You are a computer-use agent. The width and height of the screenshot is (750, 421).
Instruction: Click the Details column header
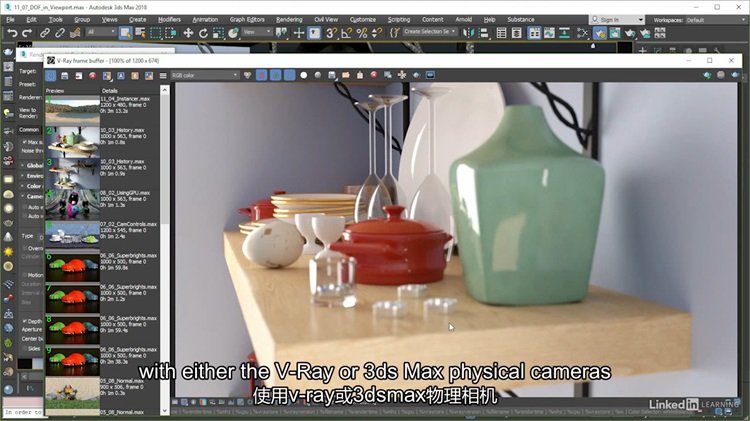pos(110,90)
